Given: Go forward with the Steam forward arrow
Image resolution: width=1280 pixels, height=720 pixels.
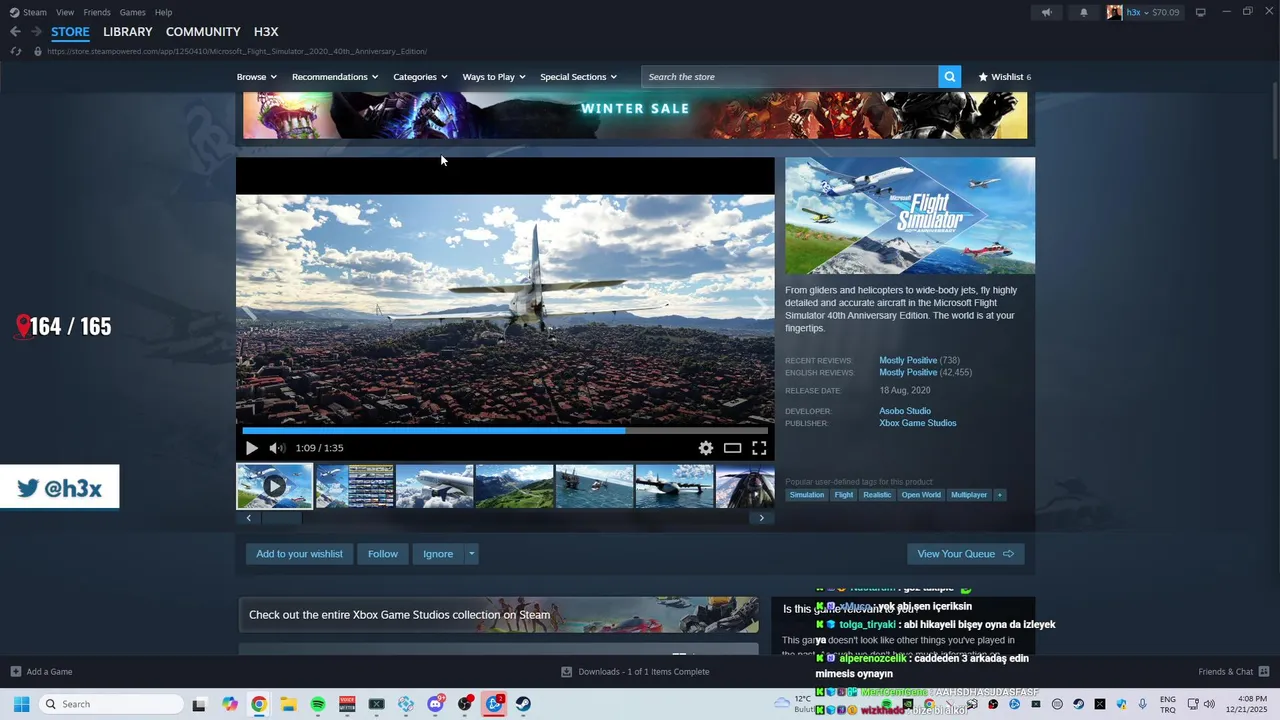Looking at the screenshot, I should tap(36, 32).
